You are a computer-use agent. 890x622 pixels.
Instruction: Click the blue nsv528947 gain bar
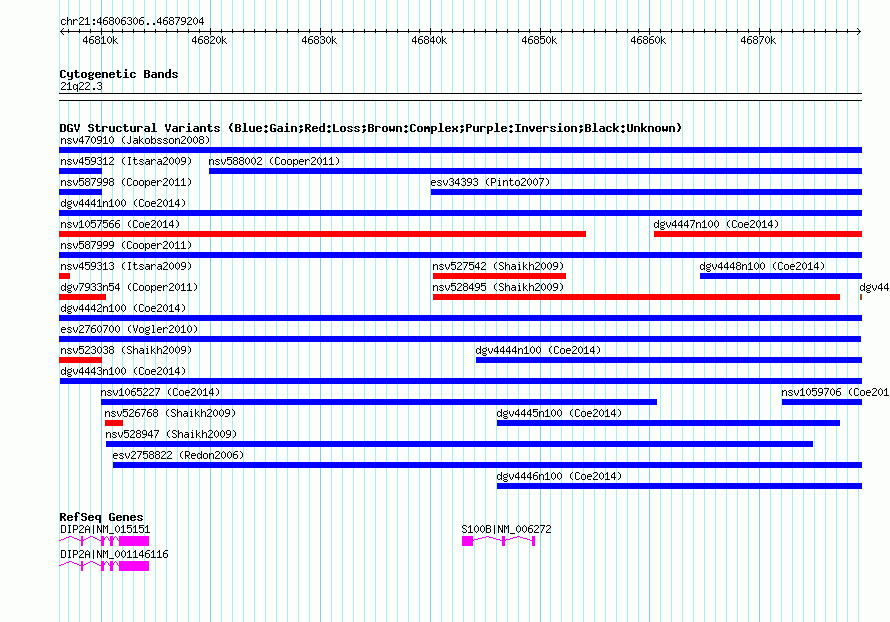(459, 444)
